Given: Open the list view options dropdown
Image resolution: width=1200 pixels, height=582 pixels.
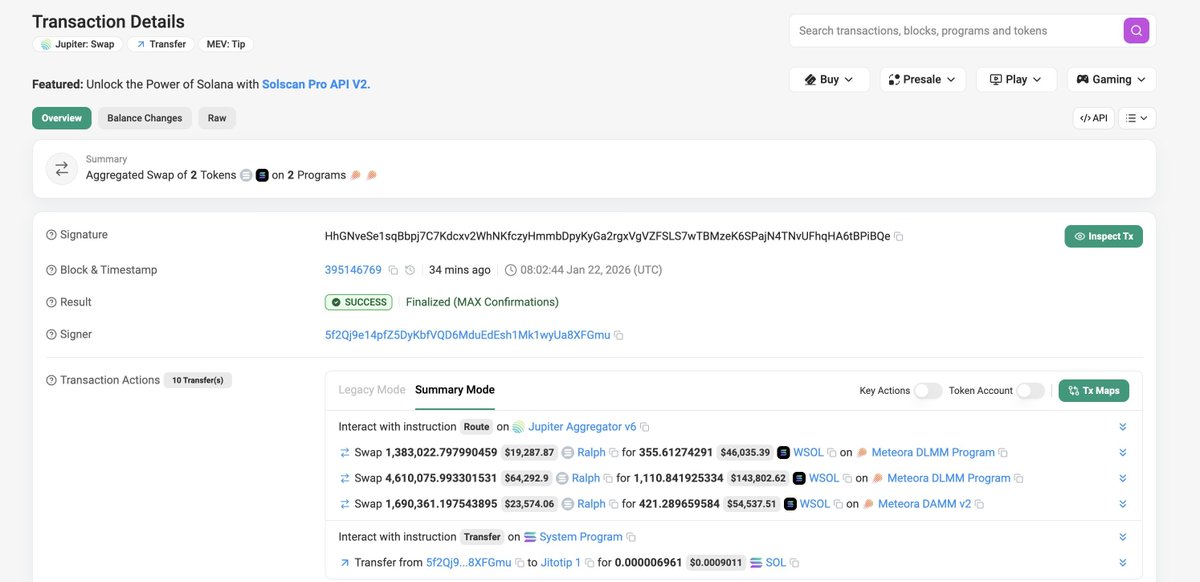Looking at the screenshot, I should (x=1137, y=118).
